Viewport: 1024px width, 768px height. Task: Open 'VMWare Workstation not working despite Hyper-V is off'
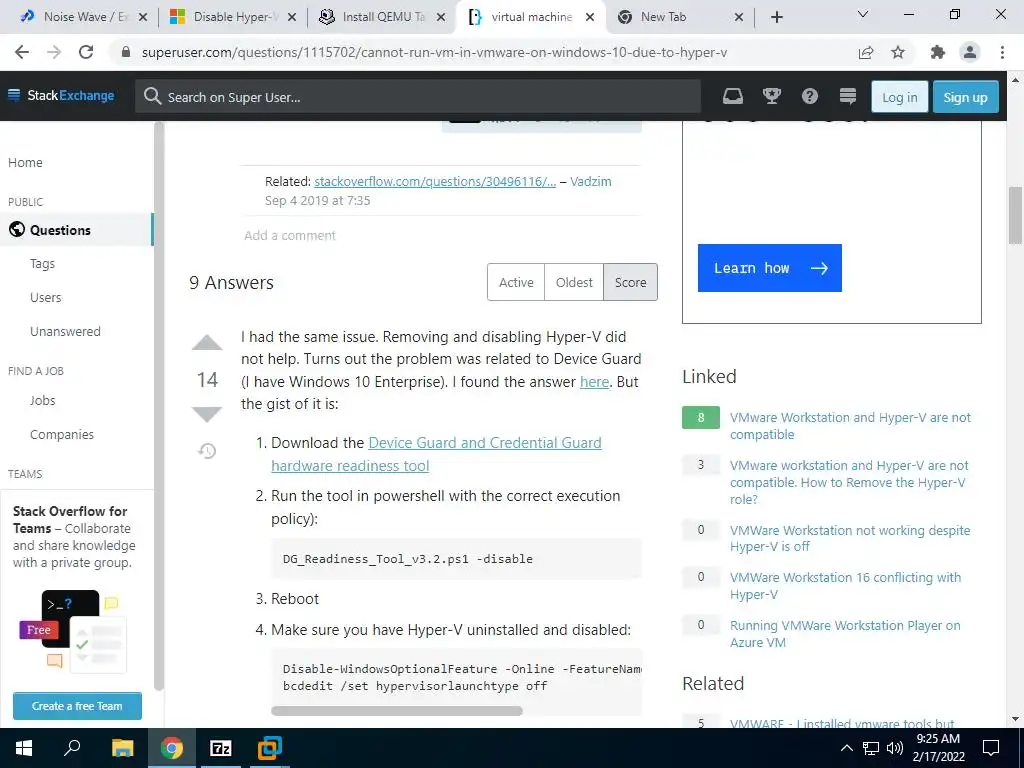coord(850,538)
